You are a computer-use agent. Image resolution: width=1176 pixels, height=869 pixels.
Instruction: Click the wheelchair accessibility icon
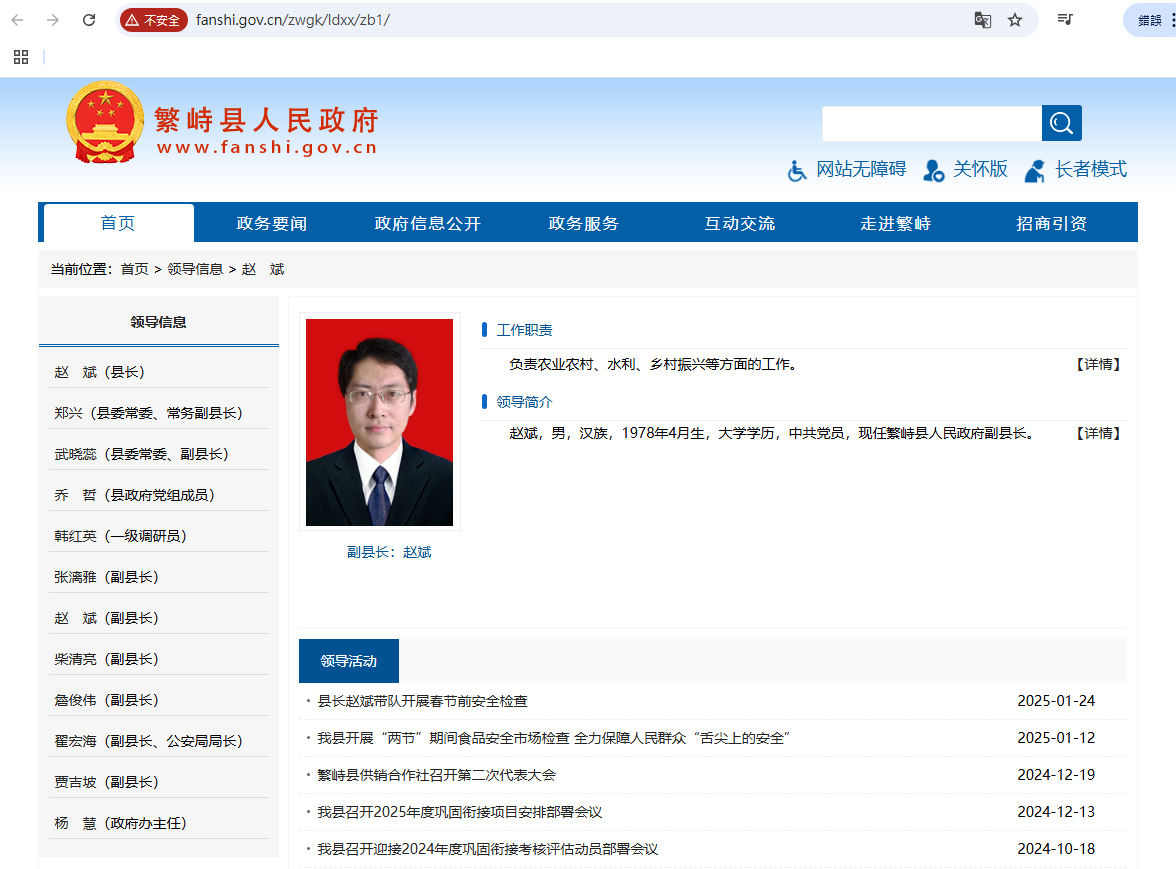pyautogui.click(x=797, y=171)
